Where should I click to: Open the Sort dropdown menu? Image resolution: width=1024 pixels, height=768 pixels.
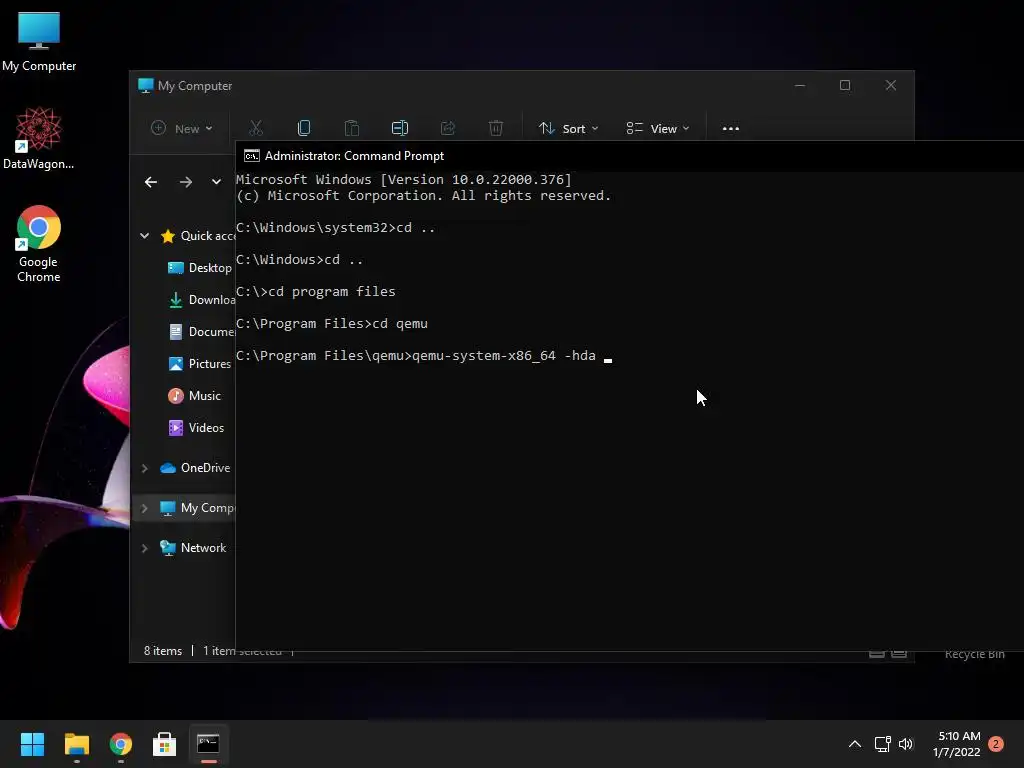(568, 129)
